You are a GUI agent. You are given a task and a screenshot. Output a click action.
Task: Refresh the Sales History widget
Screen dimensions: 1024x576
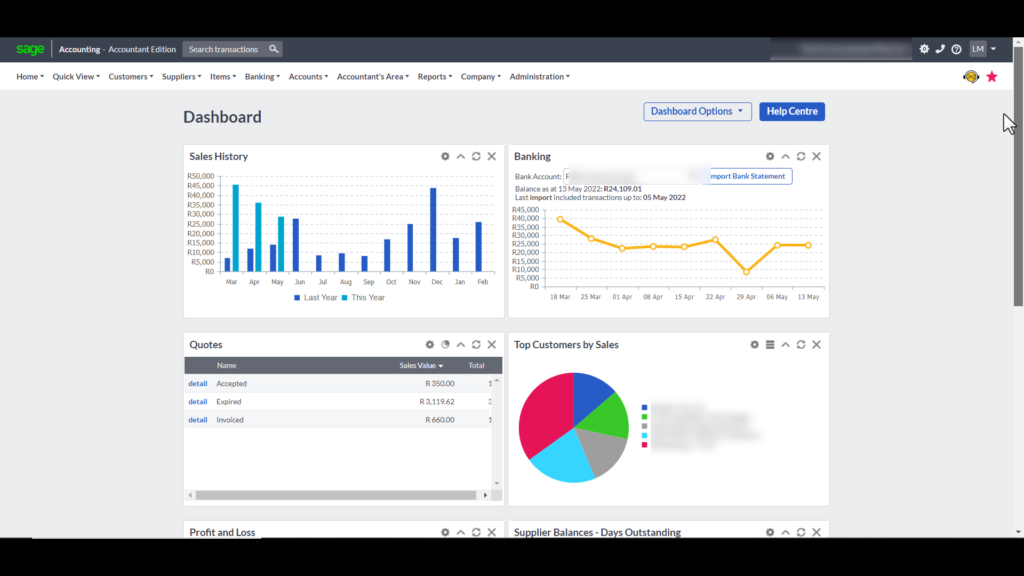tap(476, 157)
